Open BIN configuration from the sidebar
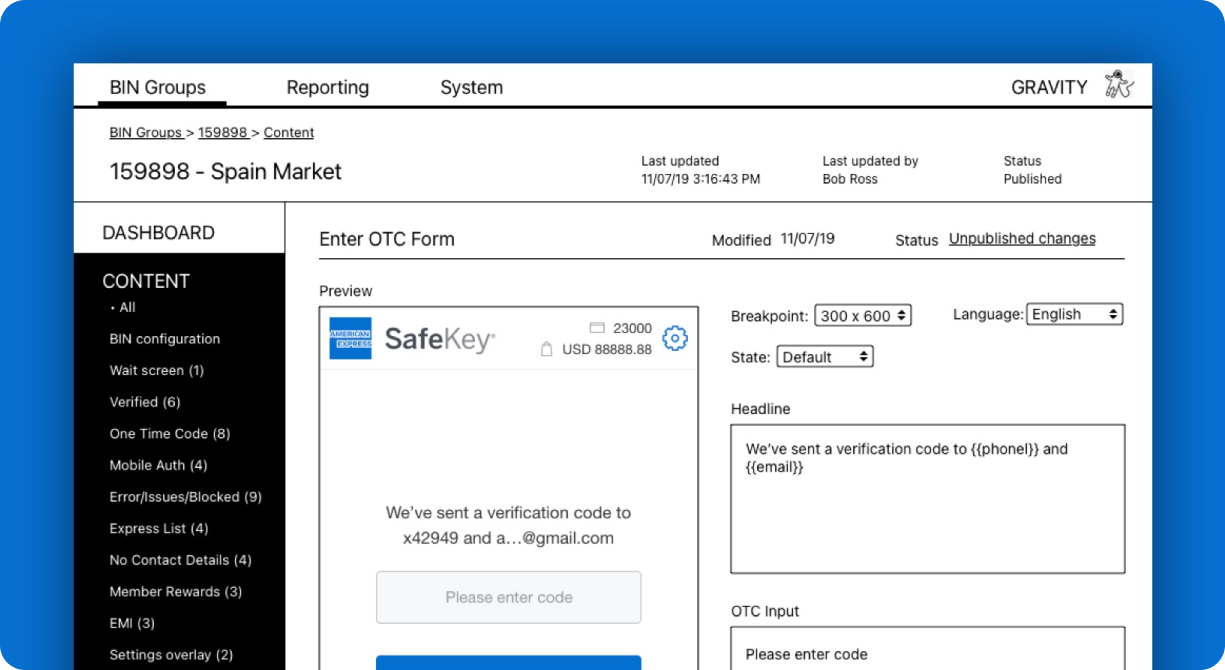This screenshot has height=670, width=1225. [164, 339]
